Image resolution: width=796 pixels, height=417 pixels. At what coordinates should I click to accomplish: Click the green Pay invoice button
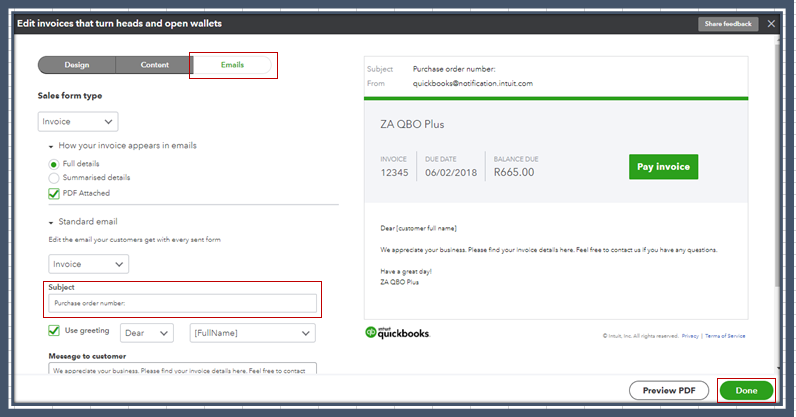coord(663,166)
